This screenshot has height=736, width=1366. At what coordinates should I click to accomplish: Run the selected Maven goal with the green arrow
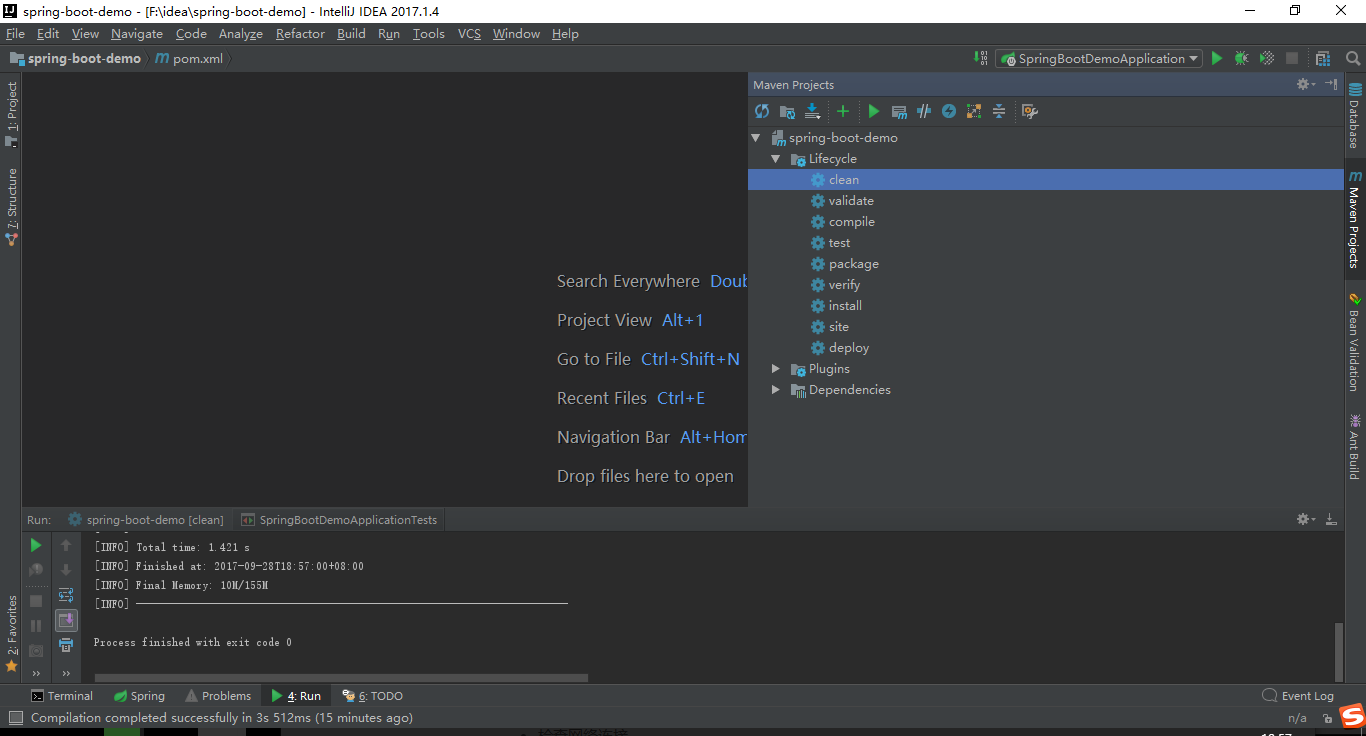[x=873, y=111]
